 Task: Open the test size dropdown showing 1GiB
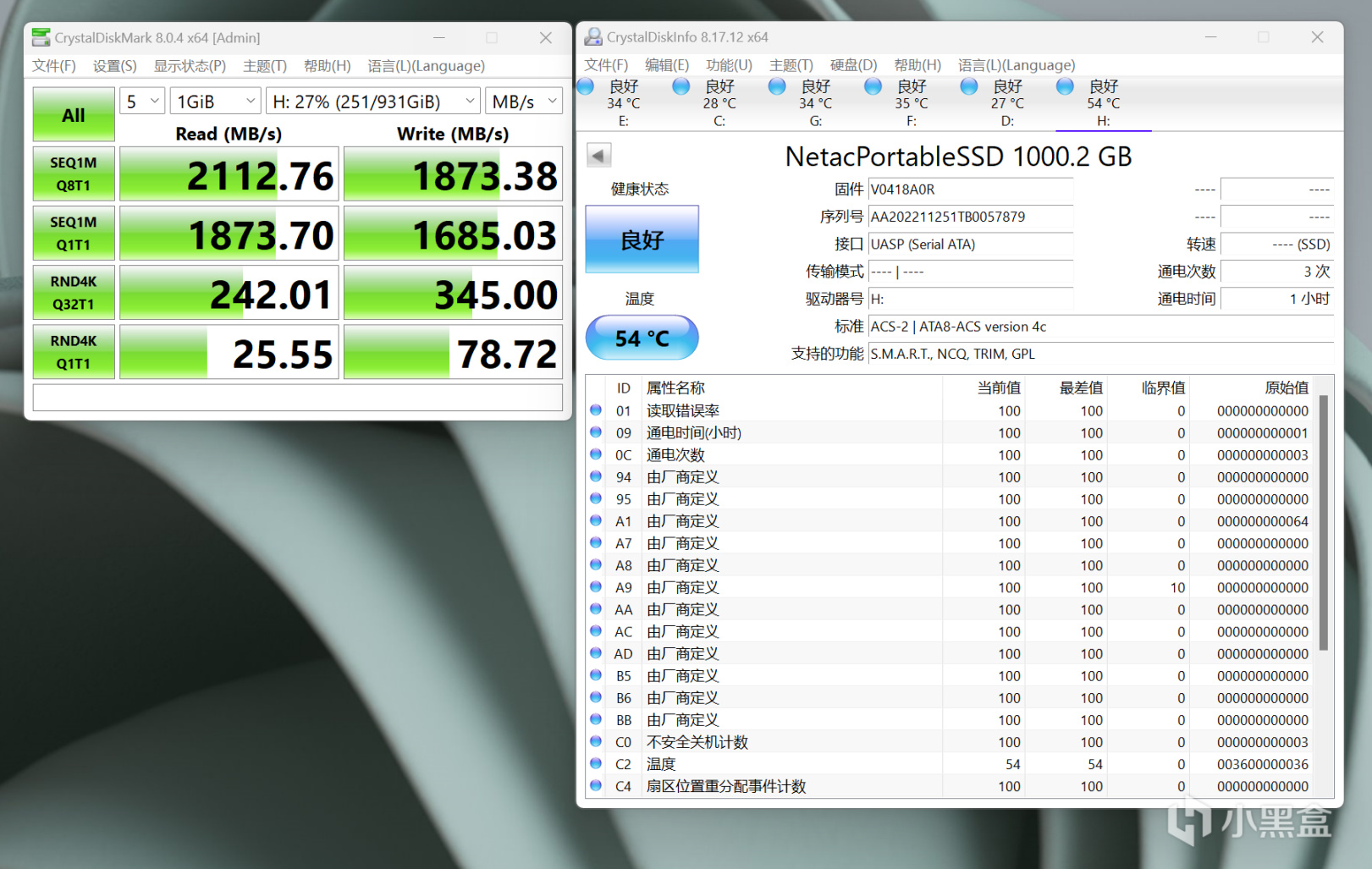pos(216,102)
